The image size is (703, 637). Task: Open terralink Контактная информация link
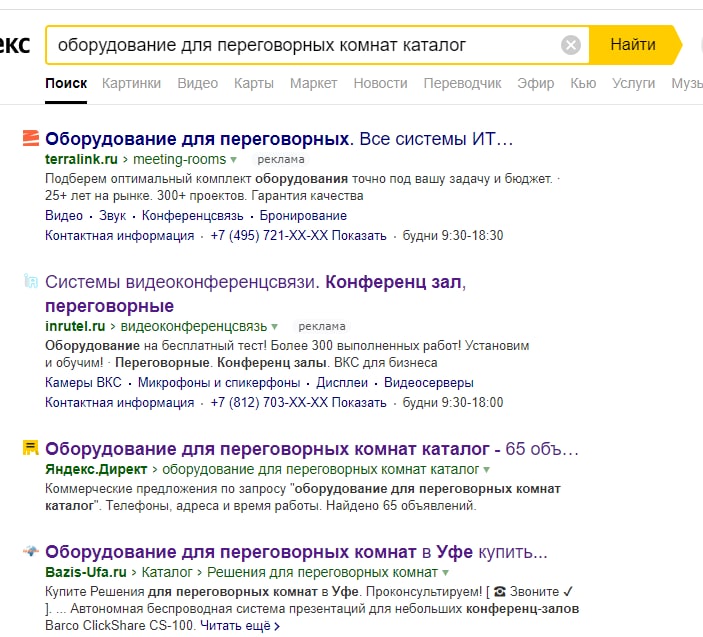click(120, 235)
